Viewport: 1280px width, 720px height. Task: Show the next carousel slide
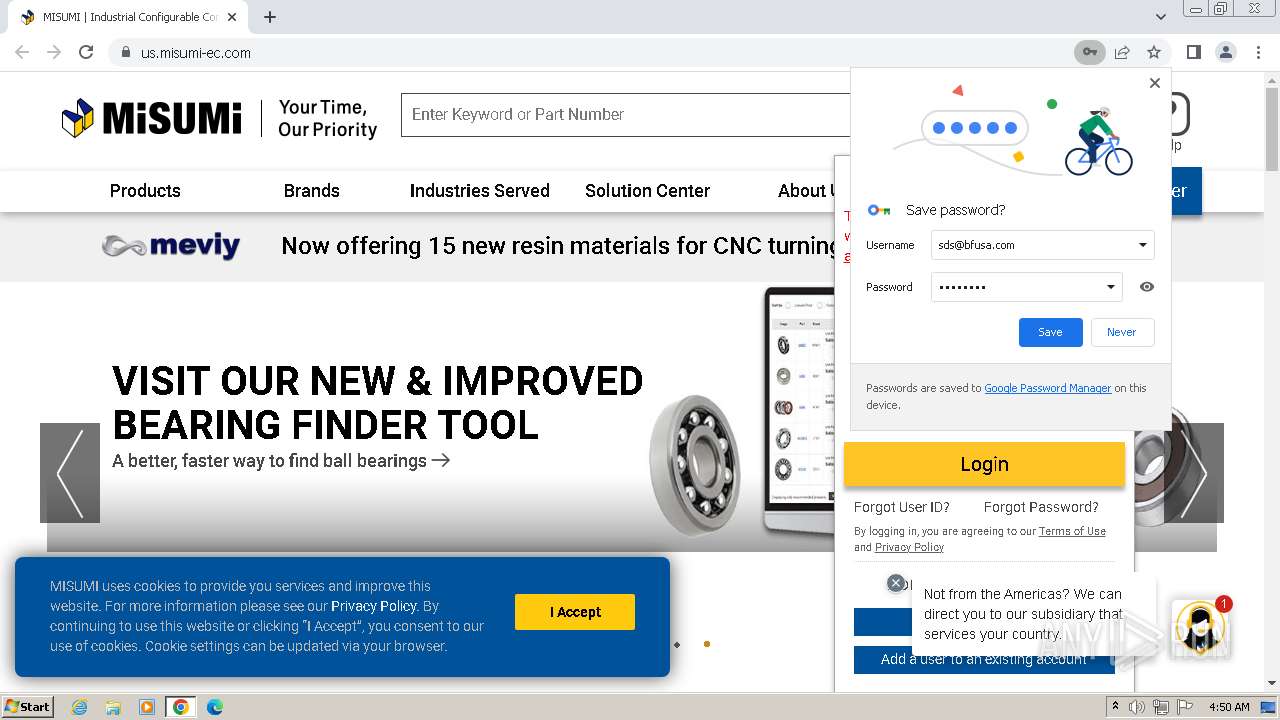click(1194, 473)
